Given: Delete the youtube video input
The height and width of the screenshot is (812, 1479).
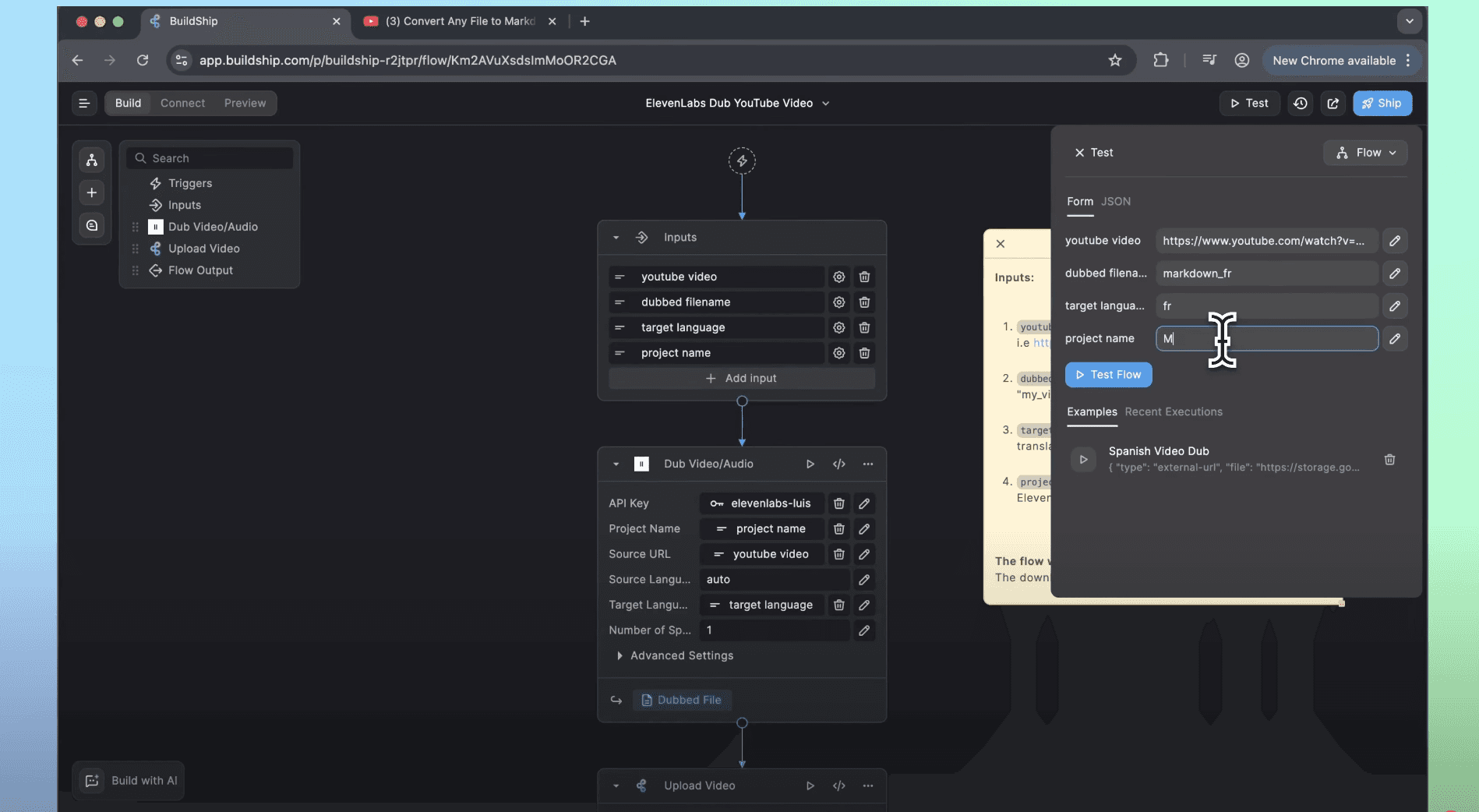Looking at the screenshot, I should point(864,277).
